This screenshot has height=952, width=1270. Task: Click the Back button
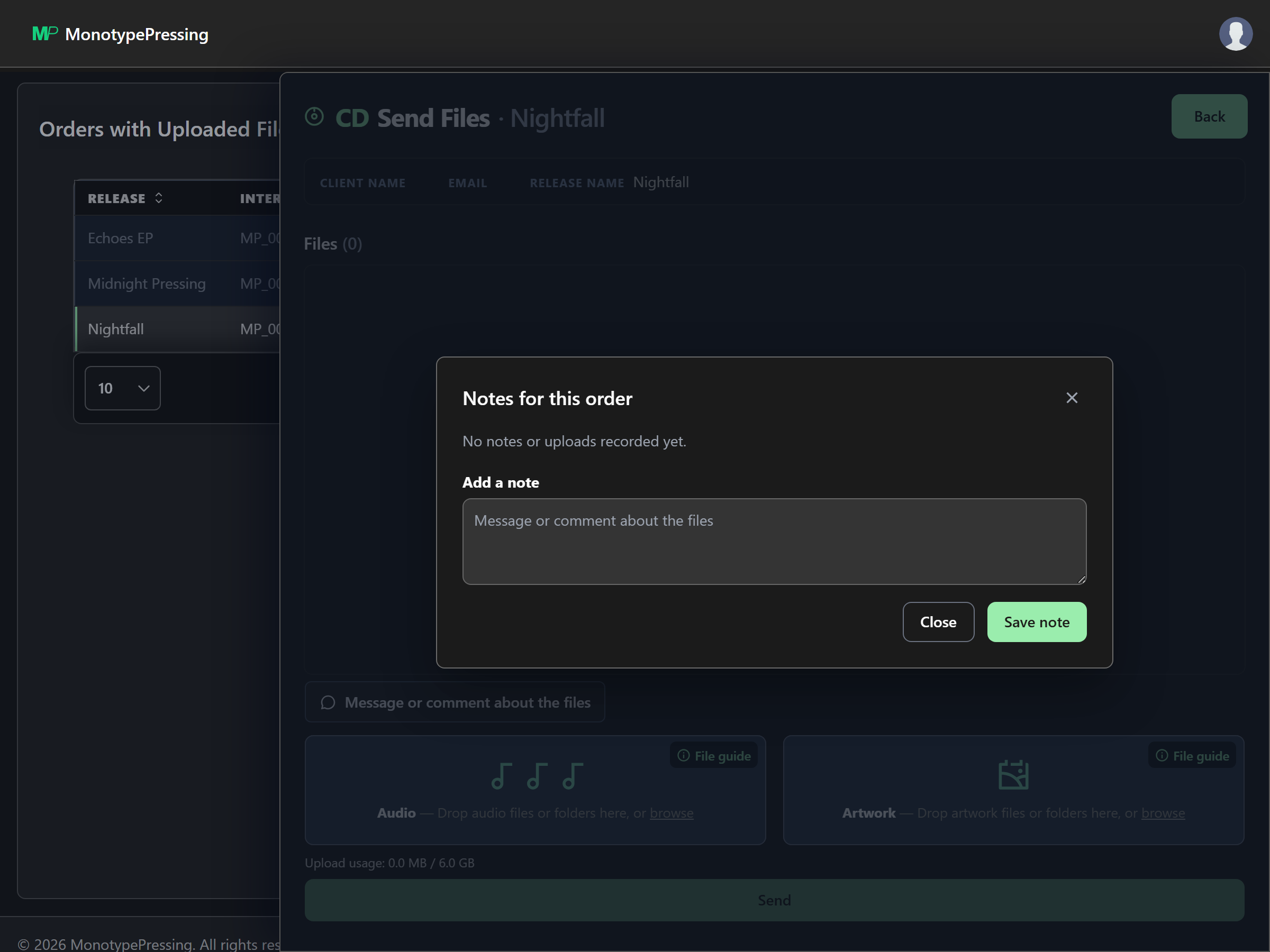pos(1209,116)
